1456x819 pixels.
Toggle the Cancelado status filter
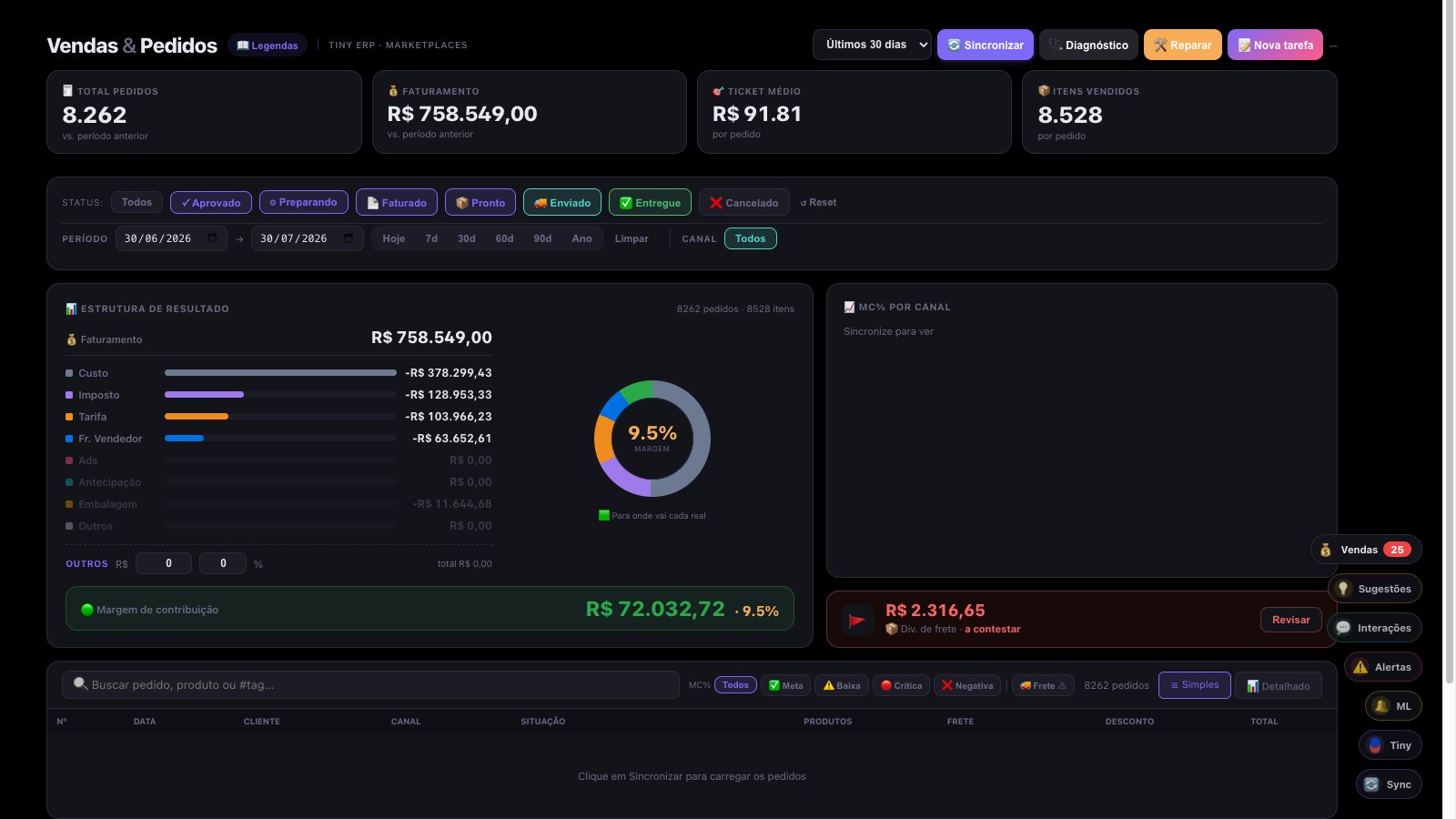pyautogui.click(x=743, y=202)
